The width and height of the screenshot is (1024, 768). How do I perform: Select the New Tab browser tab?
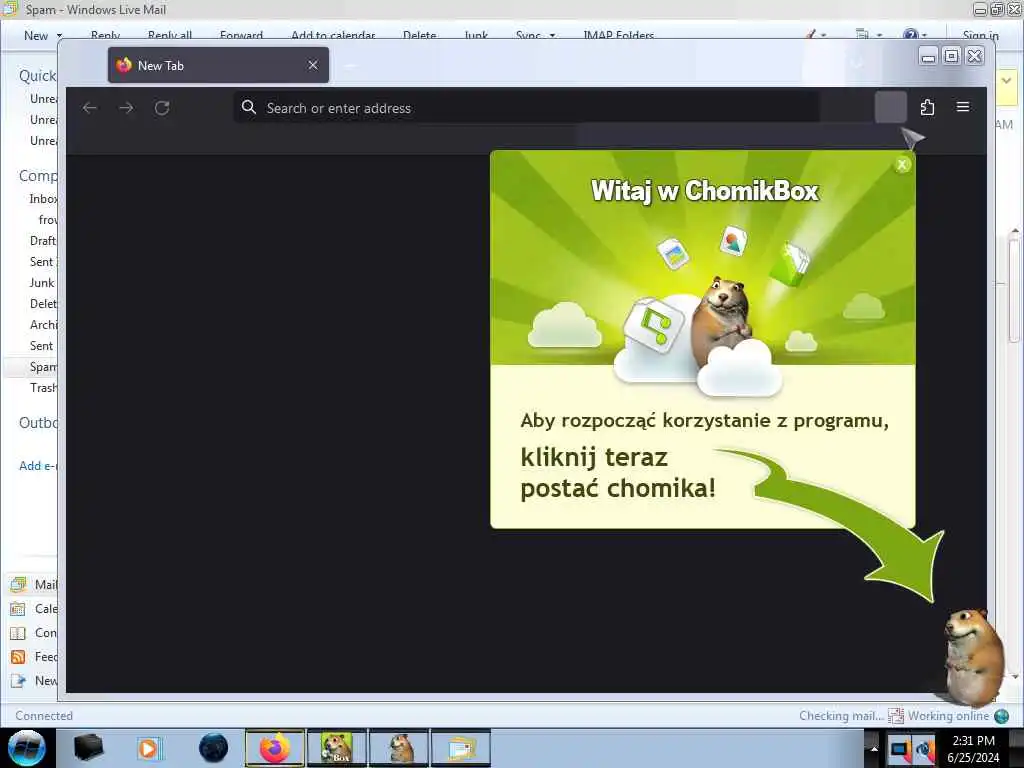(x=218, y=65)
